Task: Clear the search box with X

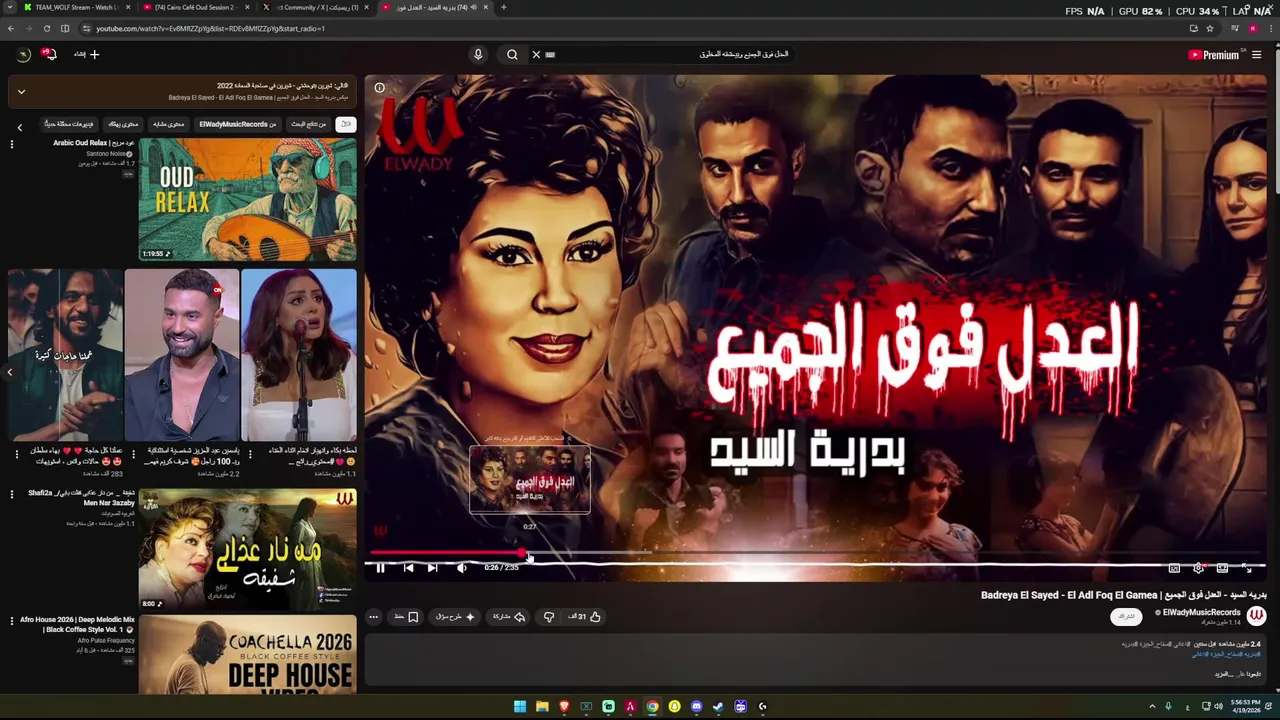Action: 536,55
